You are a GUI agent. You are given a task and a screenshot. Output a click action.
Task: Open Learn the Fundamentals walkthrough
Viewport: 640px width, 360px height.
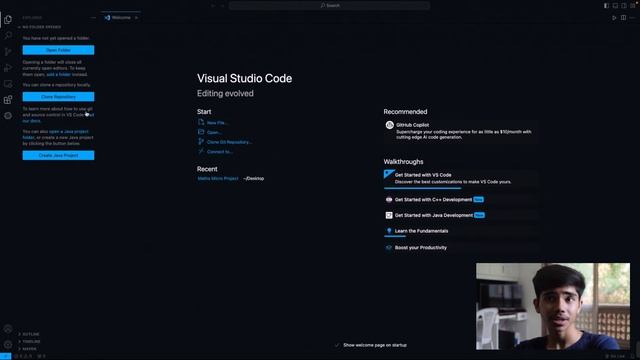(x=460, y=231)
